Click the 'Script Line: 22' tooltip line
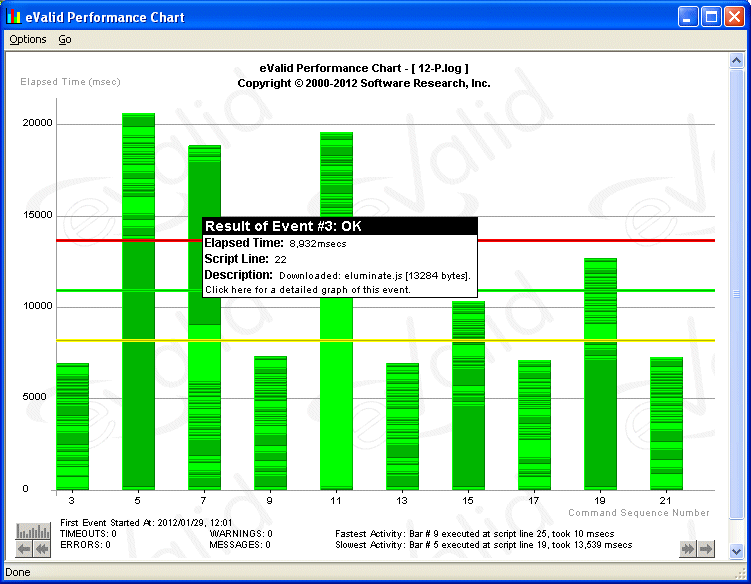 (x=245, y=259)
